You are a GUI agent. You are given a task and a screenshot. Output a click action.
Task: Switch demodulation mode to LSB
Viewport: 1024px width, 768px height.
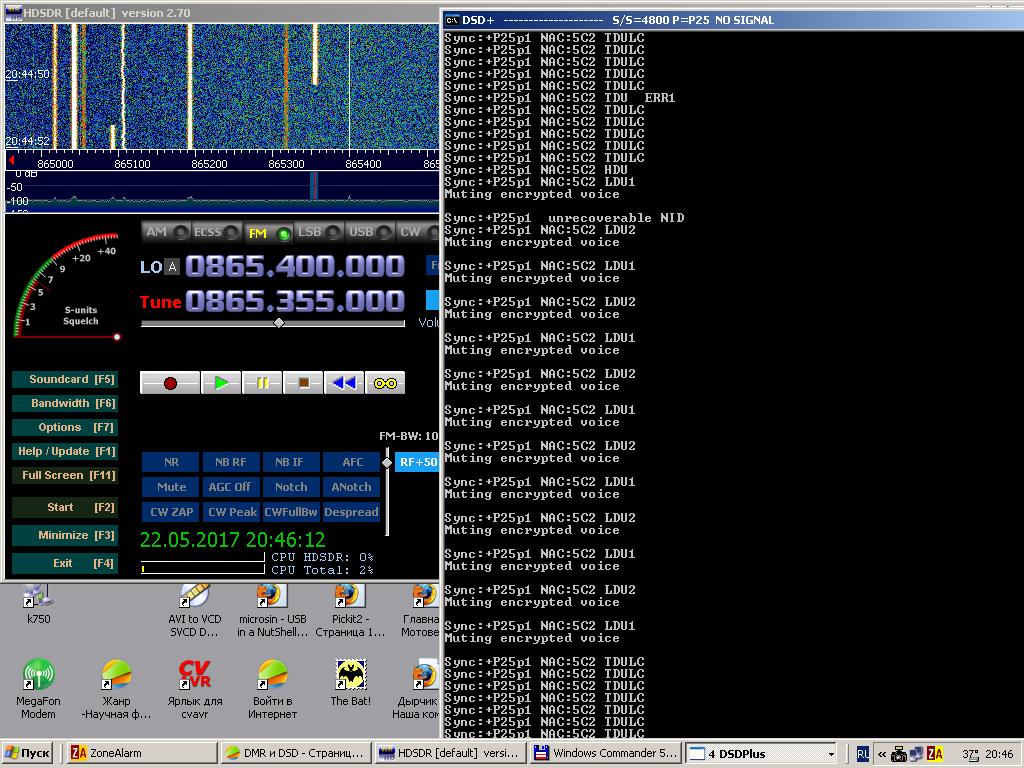point(319,232)
